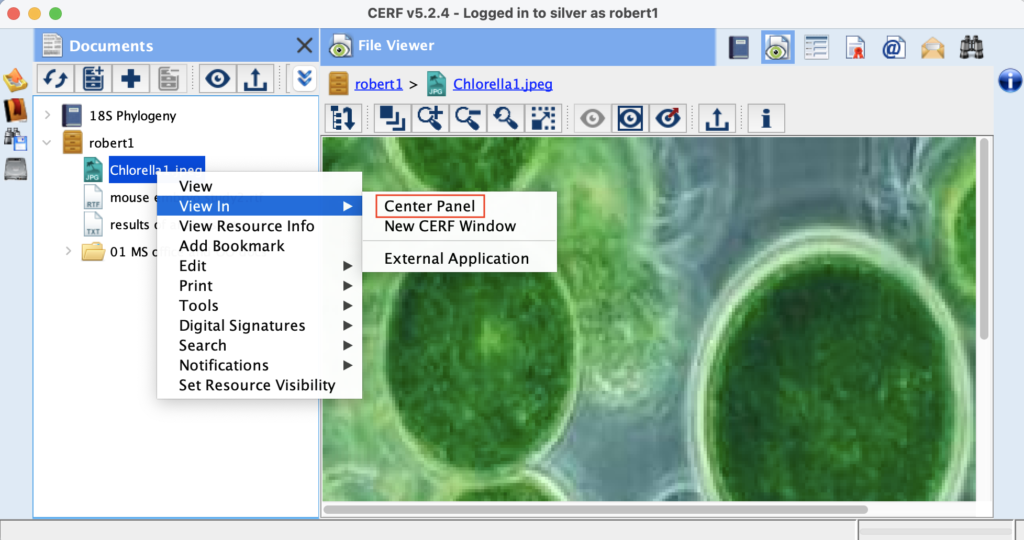Click the zoom out magnifier icon
1024x540 pixels.
[x=467, y=118]
